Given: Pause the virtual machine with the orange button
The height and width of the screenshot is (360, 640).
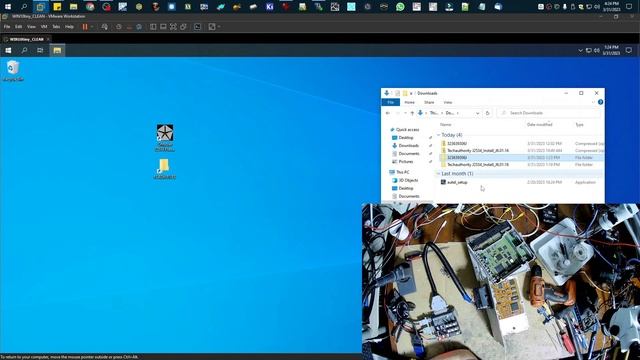Looking at the screenshot, I should [85, 27].
